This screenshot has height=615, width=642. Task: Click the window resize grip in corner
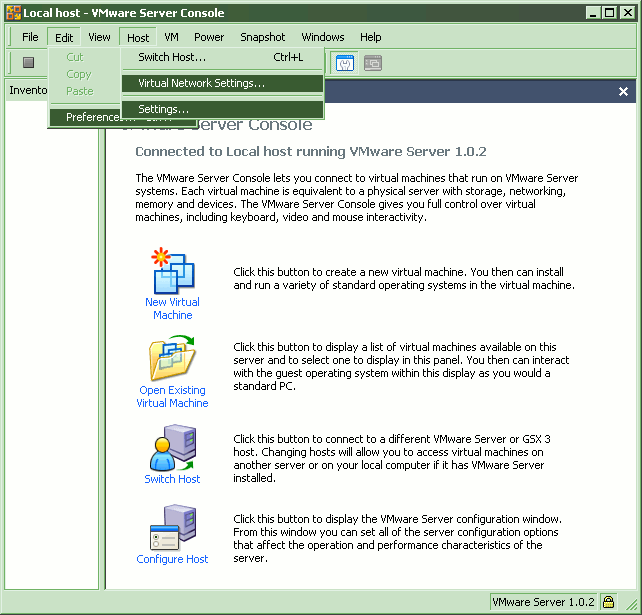tap(633, 604)
